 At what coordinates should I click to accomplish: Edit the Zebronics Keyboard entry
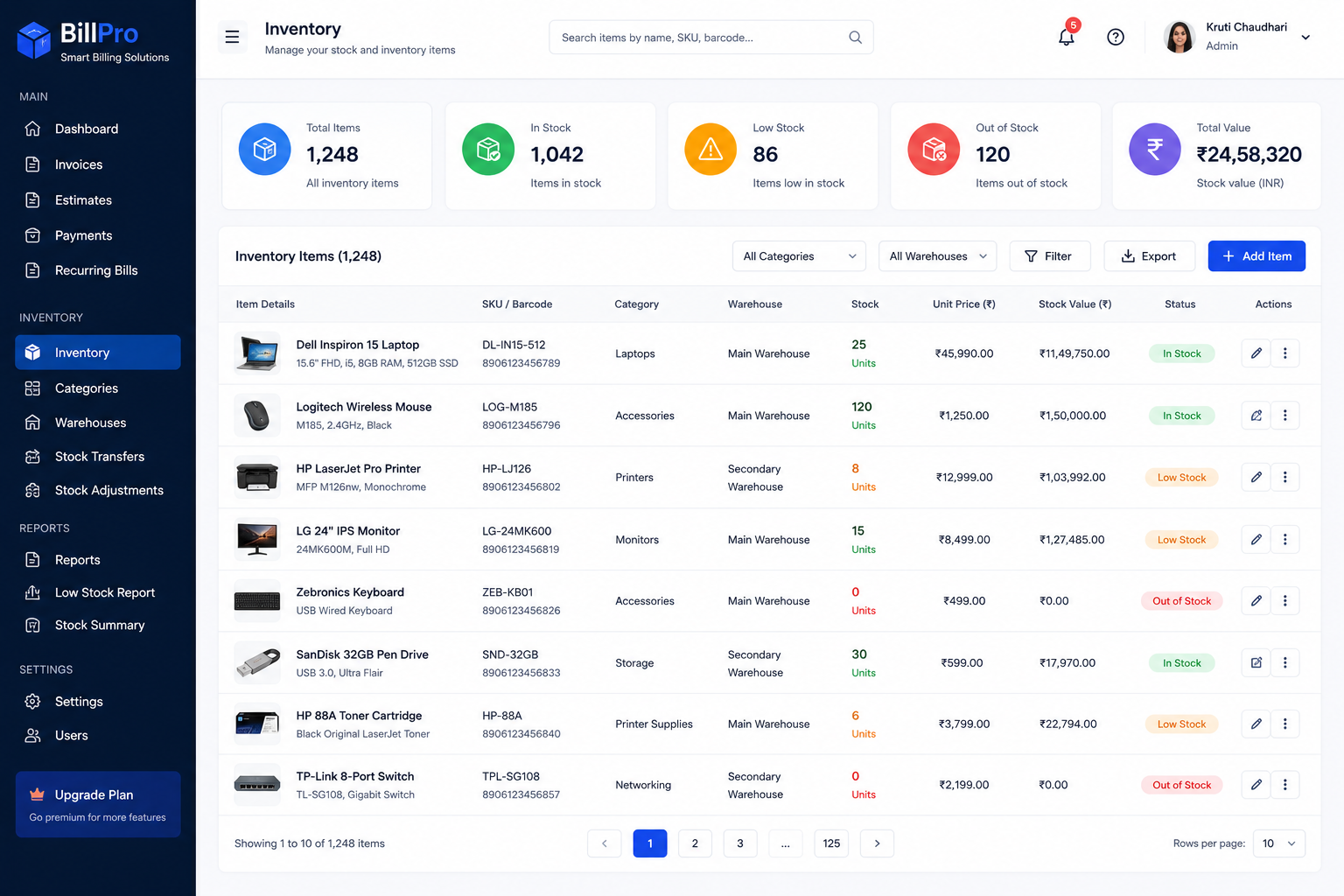1256,601
